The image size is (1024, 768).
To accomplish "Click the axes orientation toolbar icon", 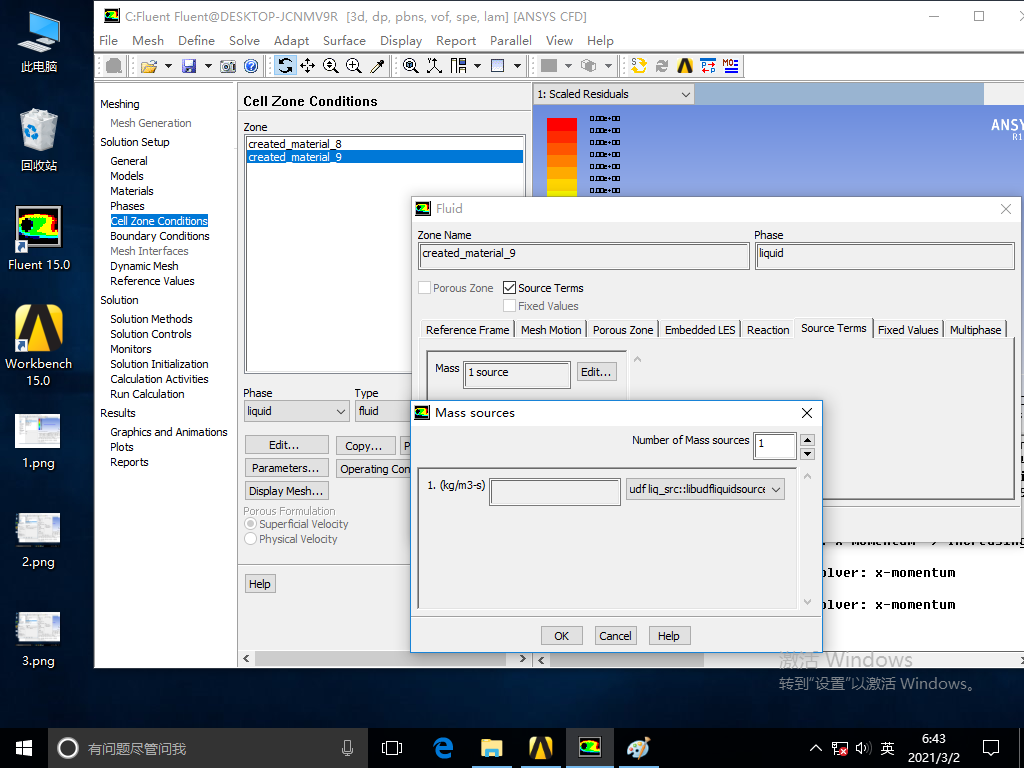I will (x=434, y=66).
